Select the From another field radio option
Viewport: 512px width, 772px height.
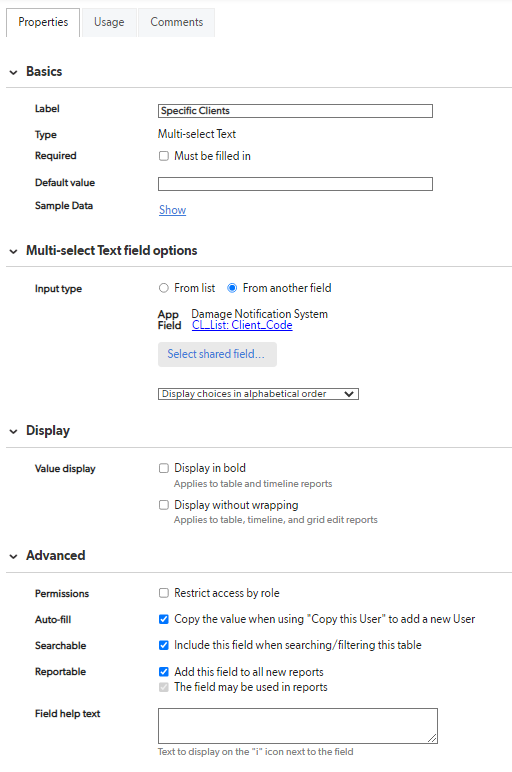point(232,288)
